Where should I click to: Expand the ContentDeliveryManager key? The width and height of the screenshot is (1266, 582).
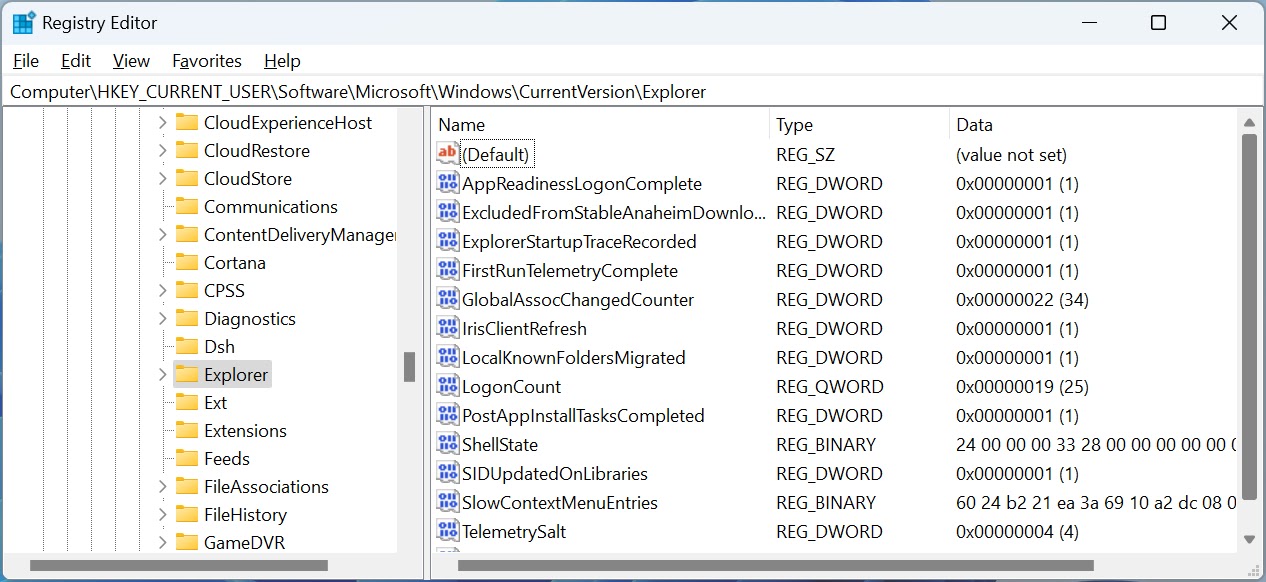pos(162,234)
